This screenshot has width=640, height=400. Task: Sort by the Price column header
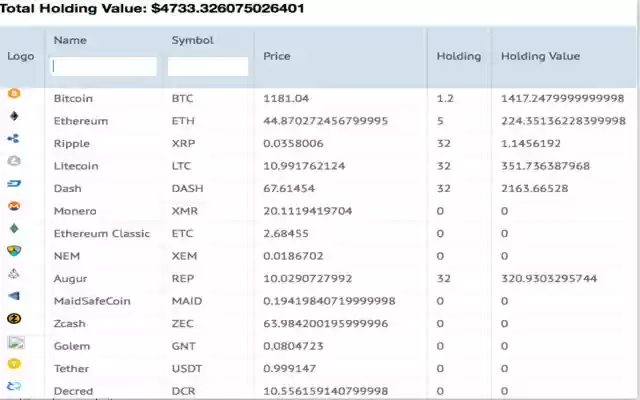(277, 56)
